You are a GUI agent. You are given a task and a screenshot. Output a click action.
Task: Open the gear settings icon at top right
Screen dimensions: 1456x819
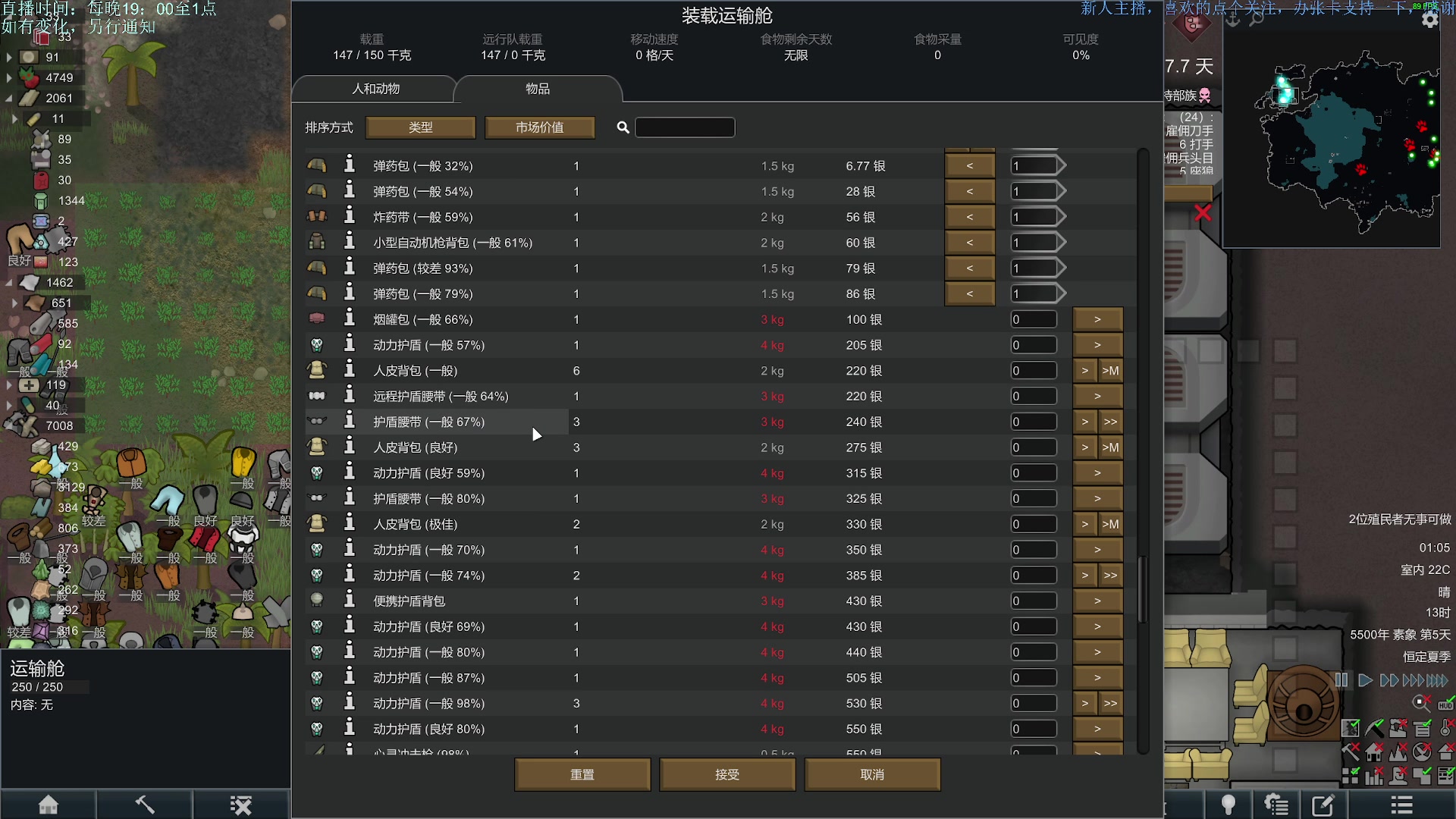tap(1430, 20)
